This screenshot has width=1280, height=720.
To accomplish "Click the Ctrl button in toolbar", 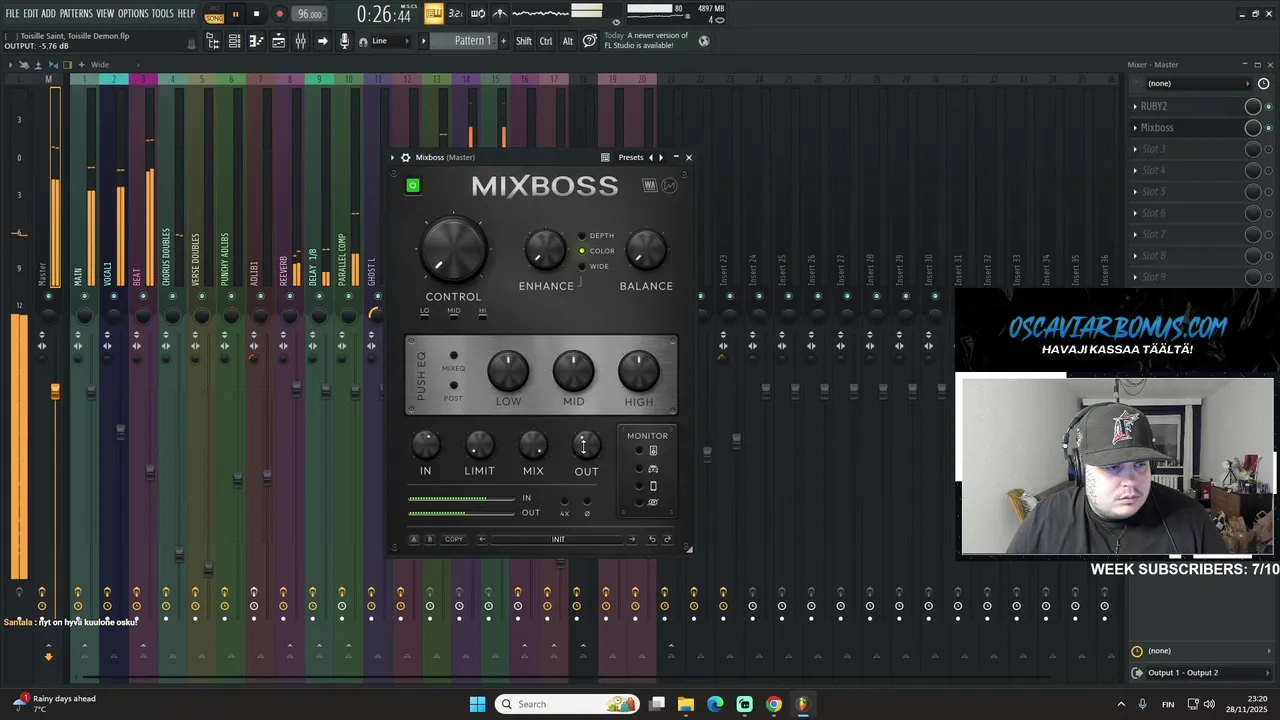I will (x=546, y=41).
